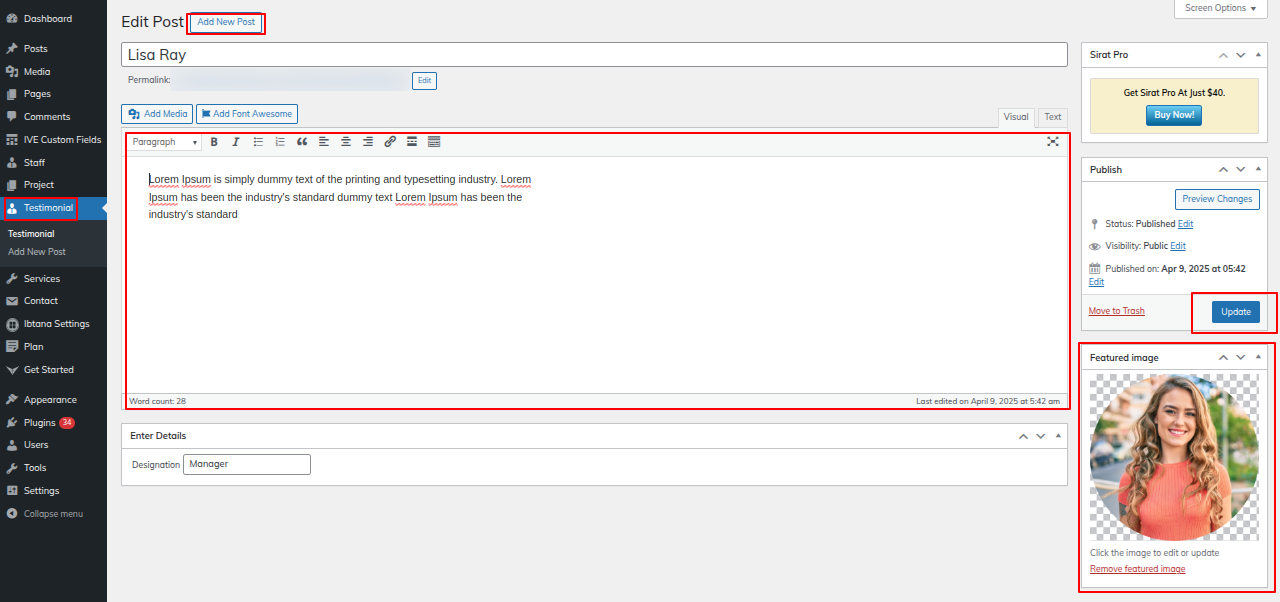Image resolution: width=1280 pixels, height=602 pixels.
Task: Open the Paragraph format dropdown
Action: [165, 142]
